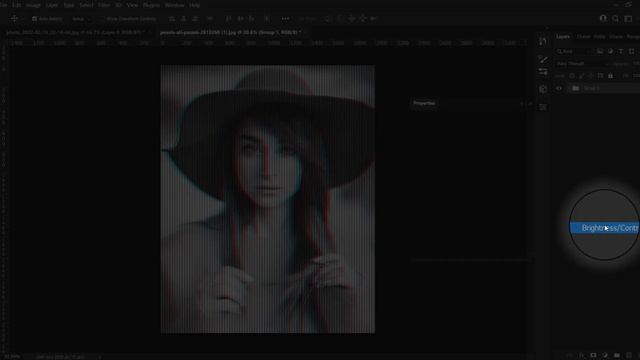
Task: Open the more align options (three dots)
Action: point(285,19)
